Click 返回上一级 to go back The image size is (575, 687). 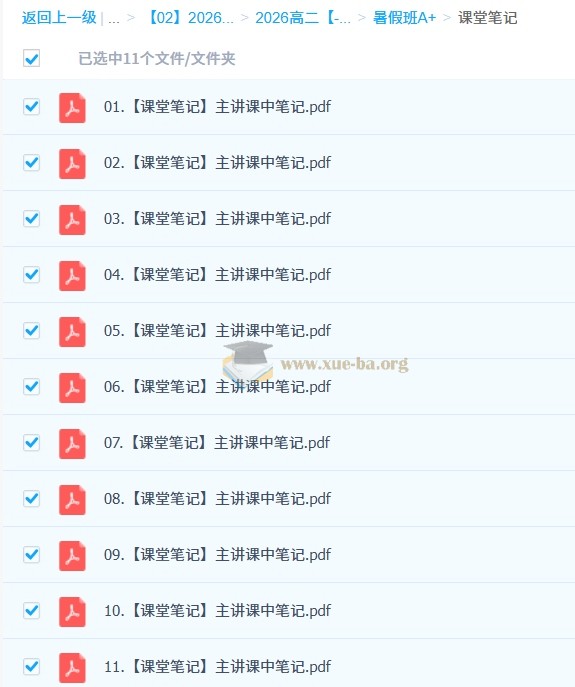pyautogui.click(x=59, y=18)
